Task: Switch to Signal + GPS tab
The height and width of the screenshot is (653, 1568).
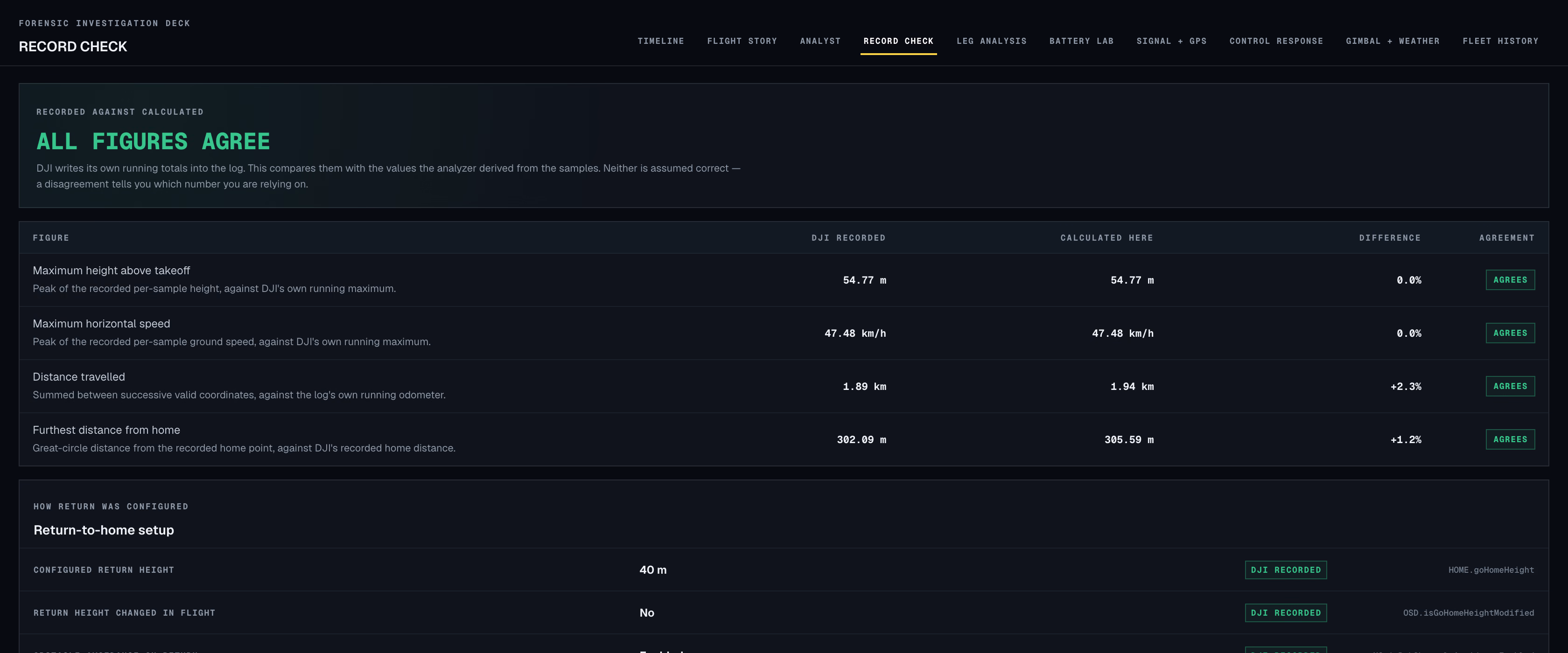Action: [x=1171, y=41]
